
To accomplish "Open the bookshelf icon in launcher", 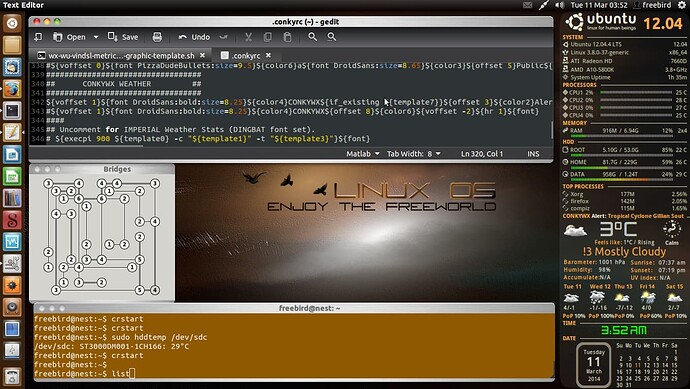I will point(12,198).
